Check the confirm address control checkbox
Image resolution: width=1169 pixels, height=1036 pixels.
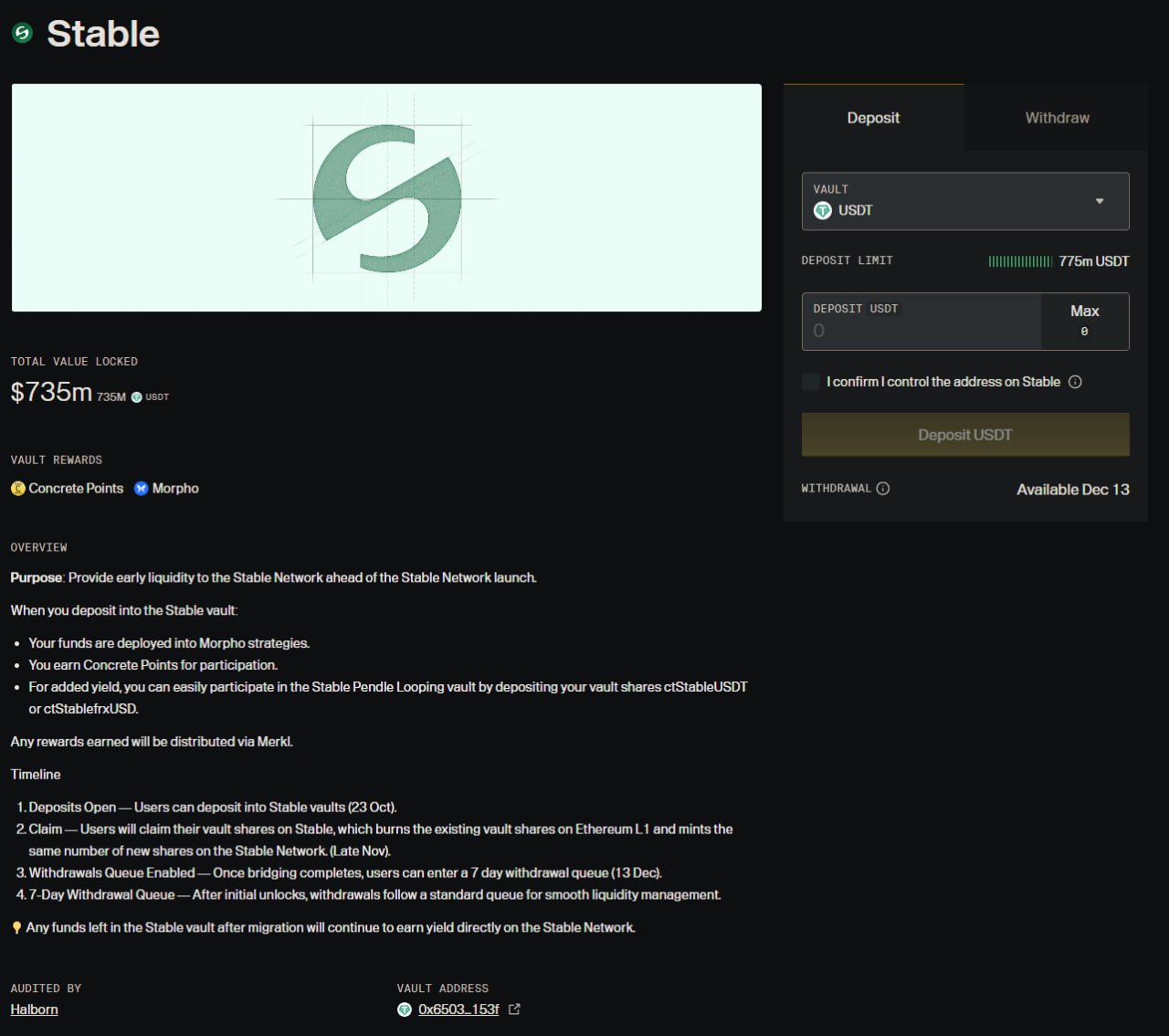pyautogui.click(x=811, y=382)
